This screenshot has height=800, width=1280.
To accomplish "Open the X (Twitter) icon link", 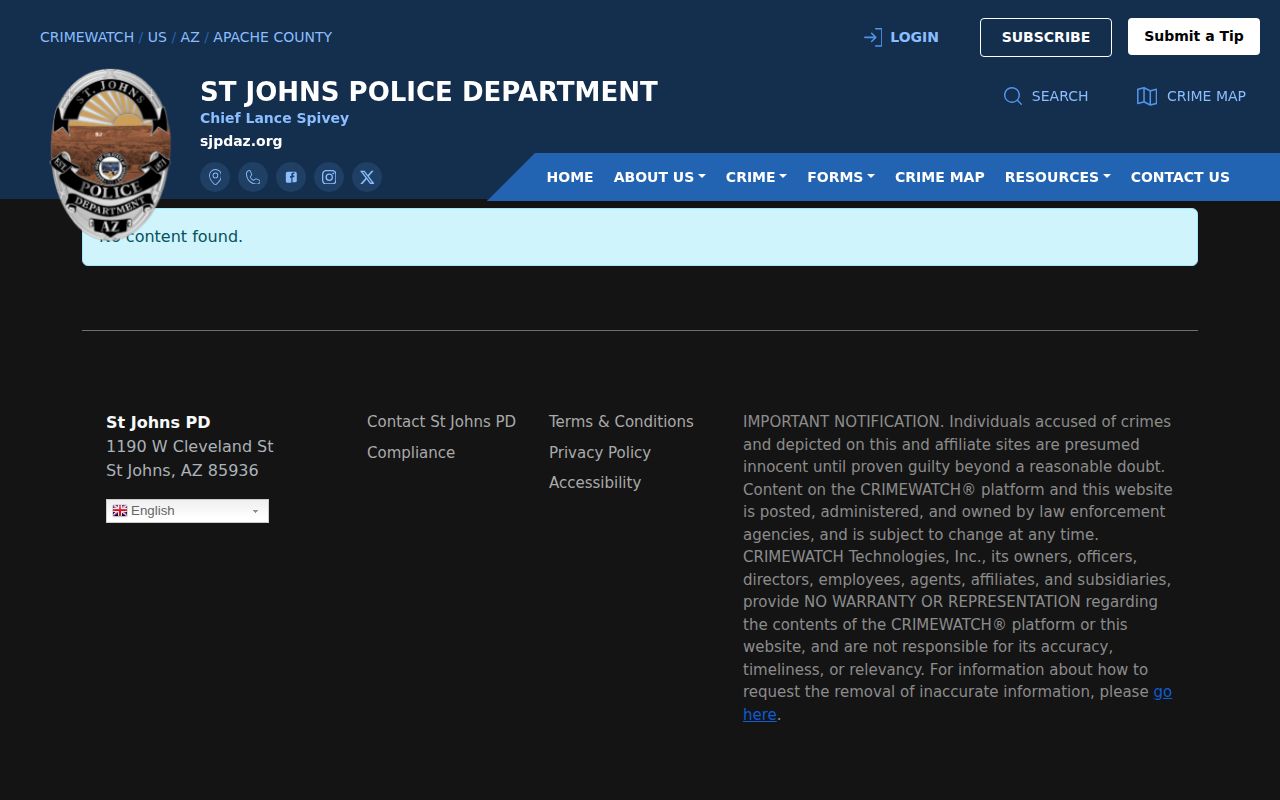I will [367, 177].
